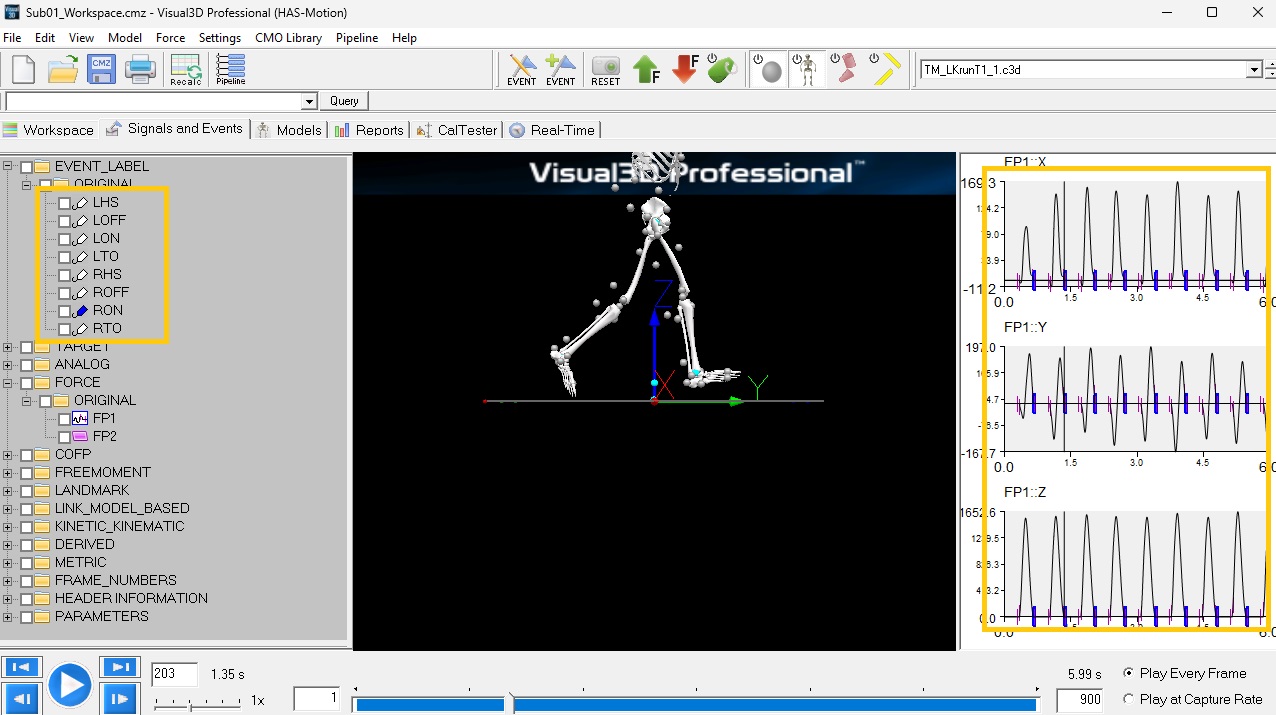Open the Pipeline workshop icon

231,70
